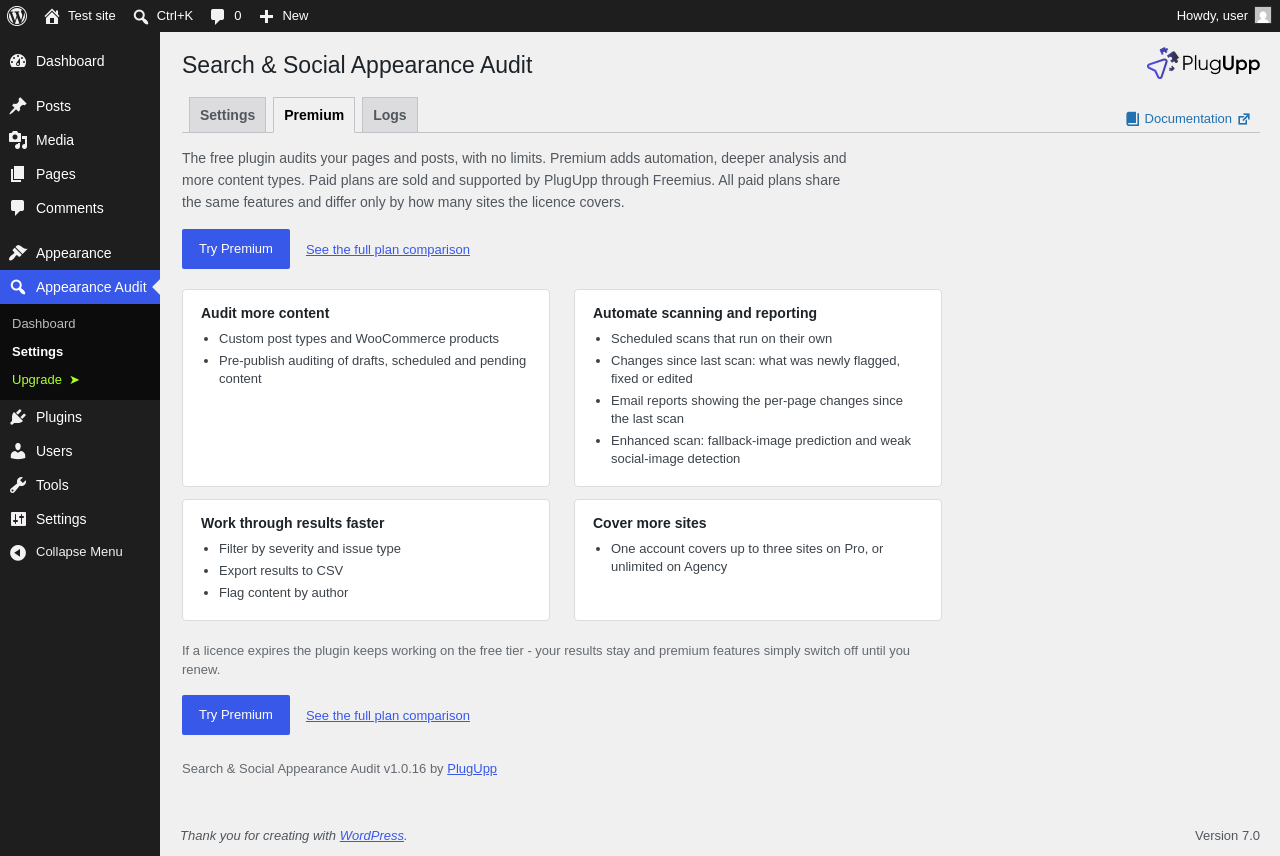Open Posts in the sidebar menu
1280x856 pixels.
click(80, 106)
